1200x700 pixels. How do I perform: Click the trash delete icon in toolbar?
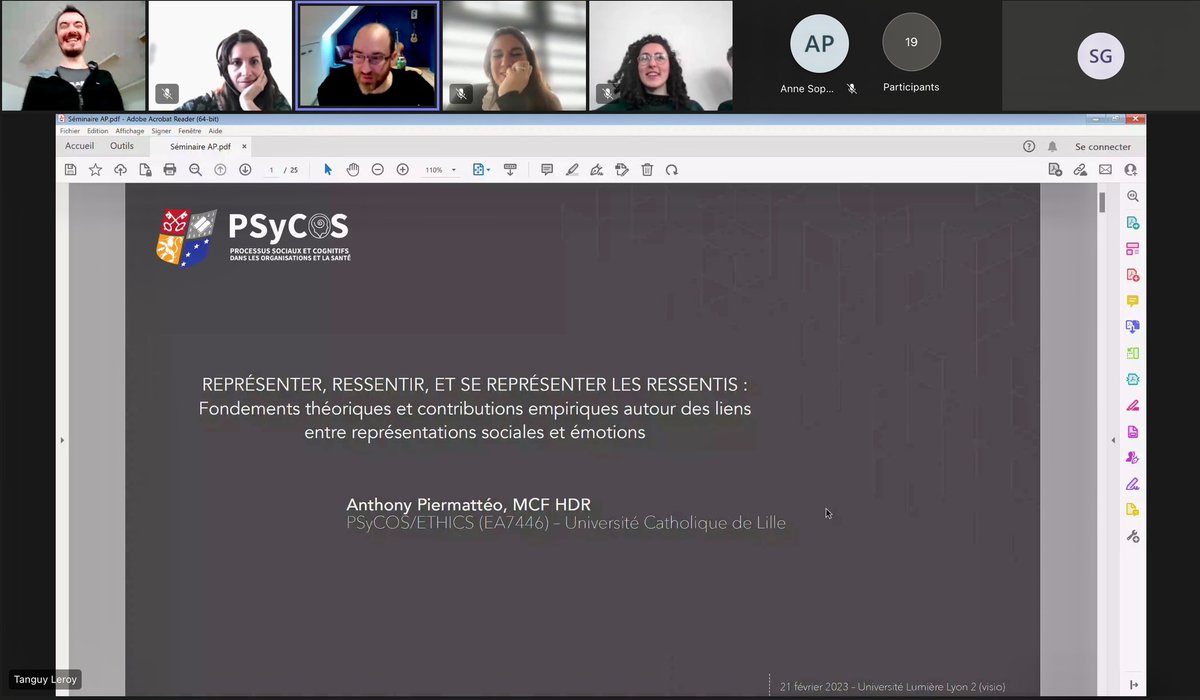click(x=647, y=170)
